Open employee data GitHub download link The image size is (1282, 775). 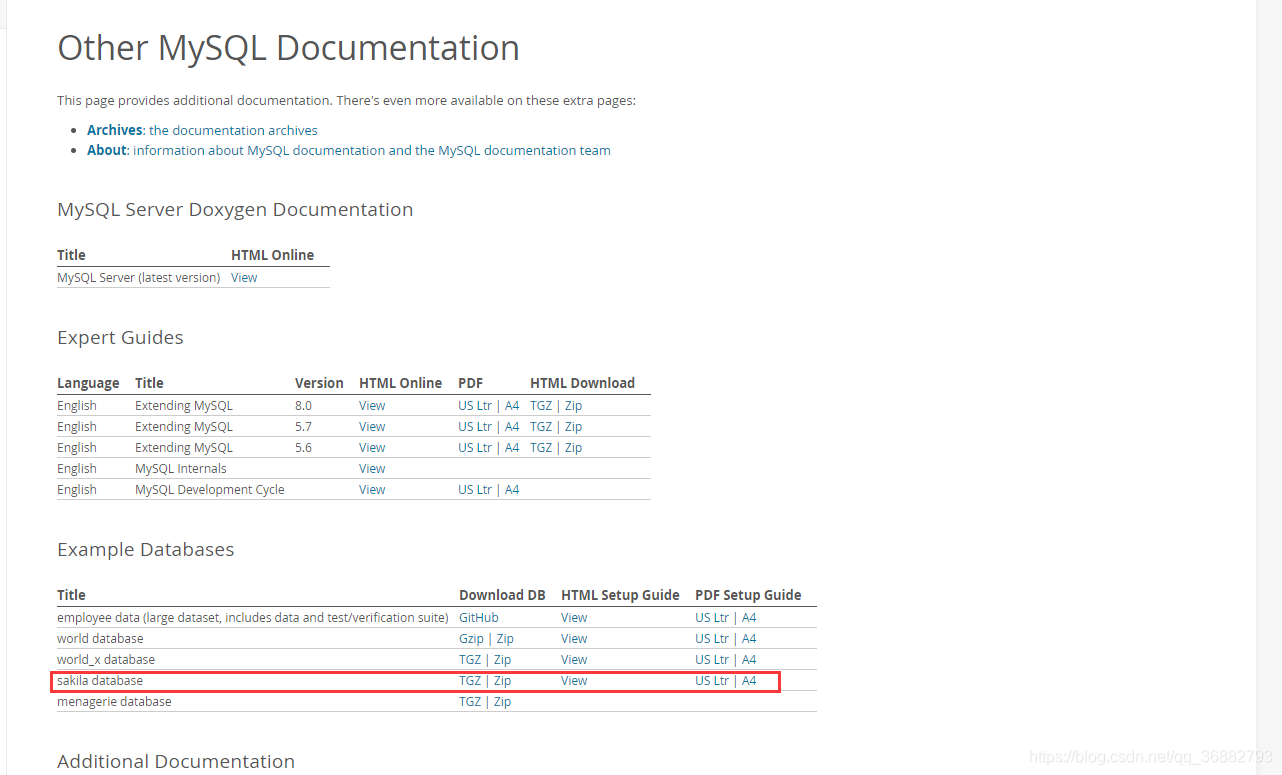click(x=479, y=618)
